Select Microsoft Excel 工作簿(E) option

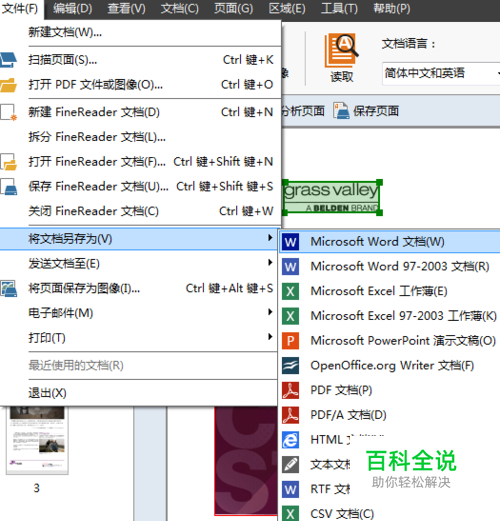pyautogui.click(x=389, y=291)
